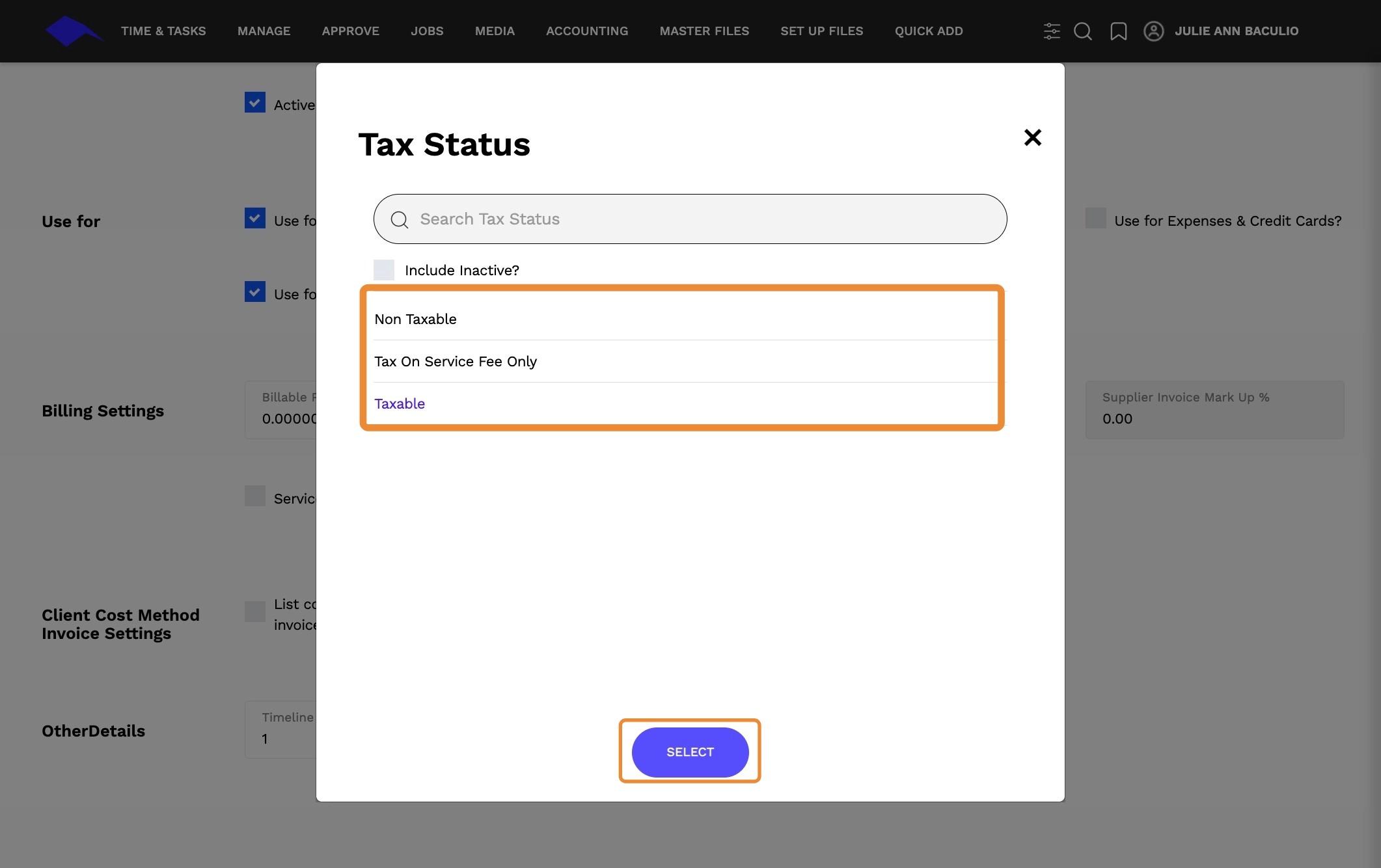Open the Time & Tasks menu

coord(163,31)
